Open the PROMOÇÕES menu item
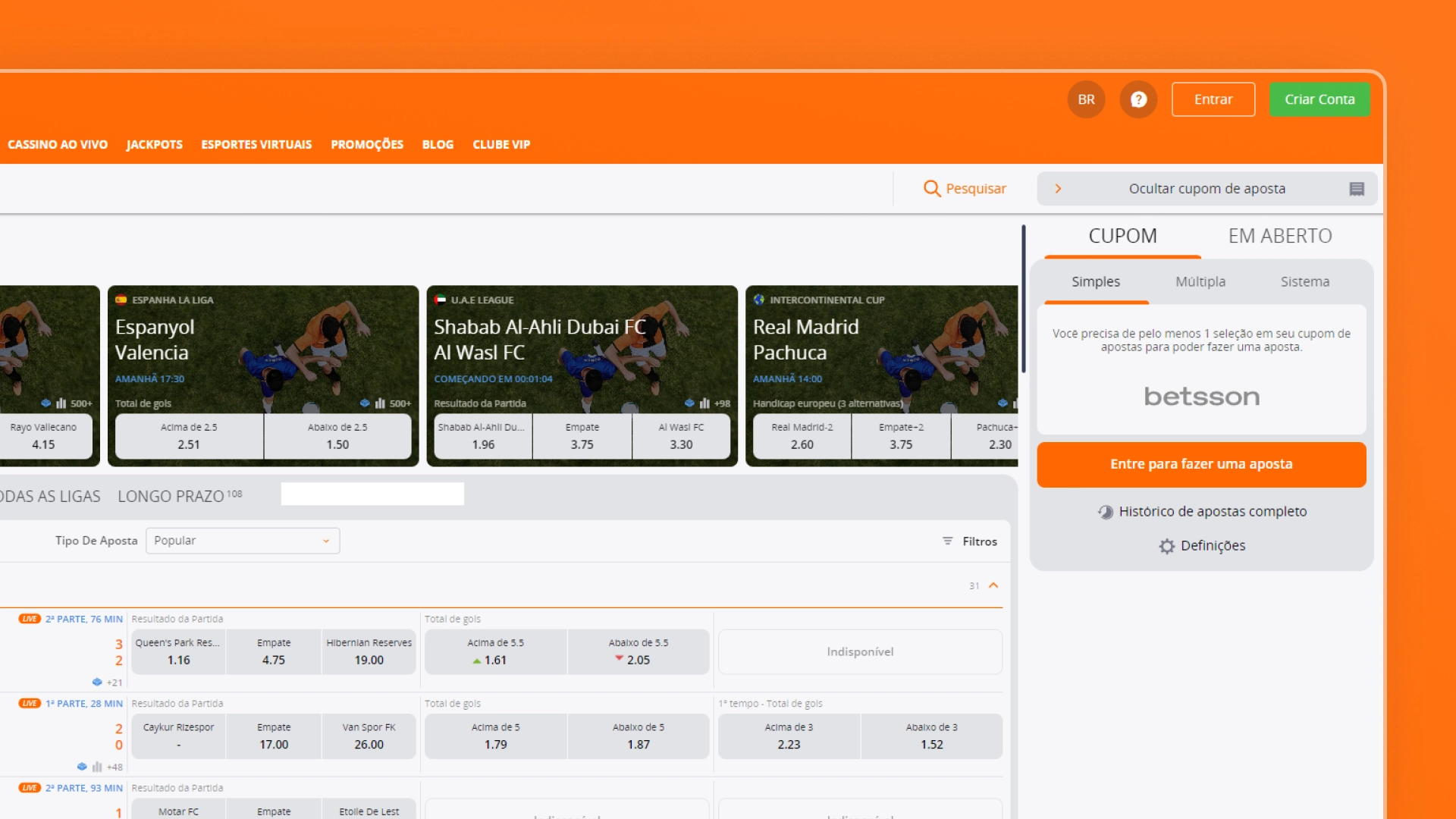 pos(367,144)
